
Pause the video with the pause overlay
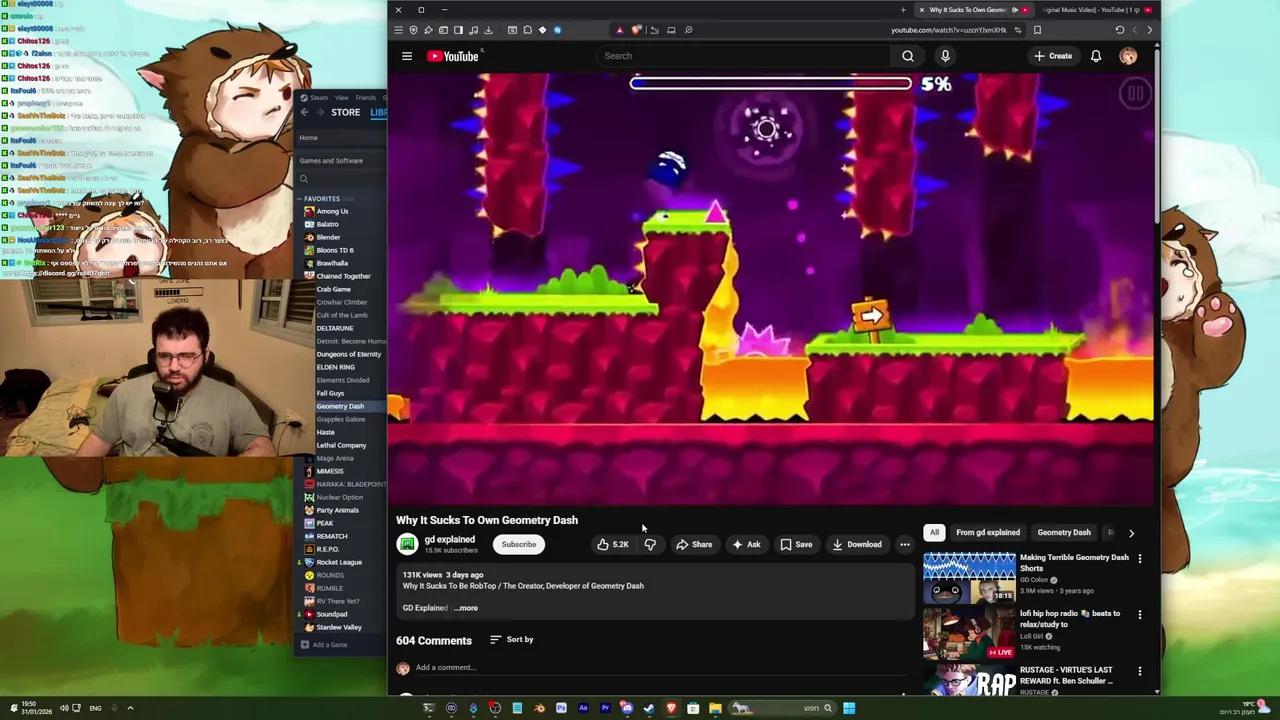click(x=1135, y=94)
